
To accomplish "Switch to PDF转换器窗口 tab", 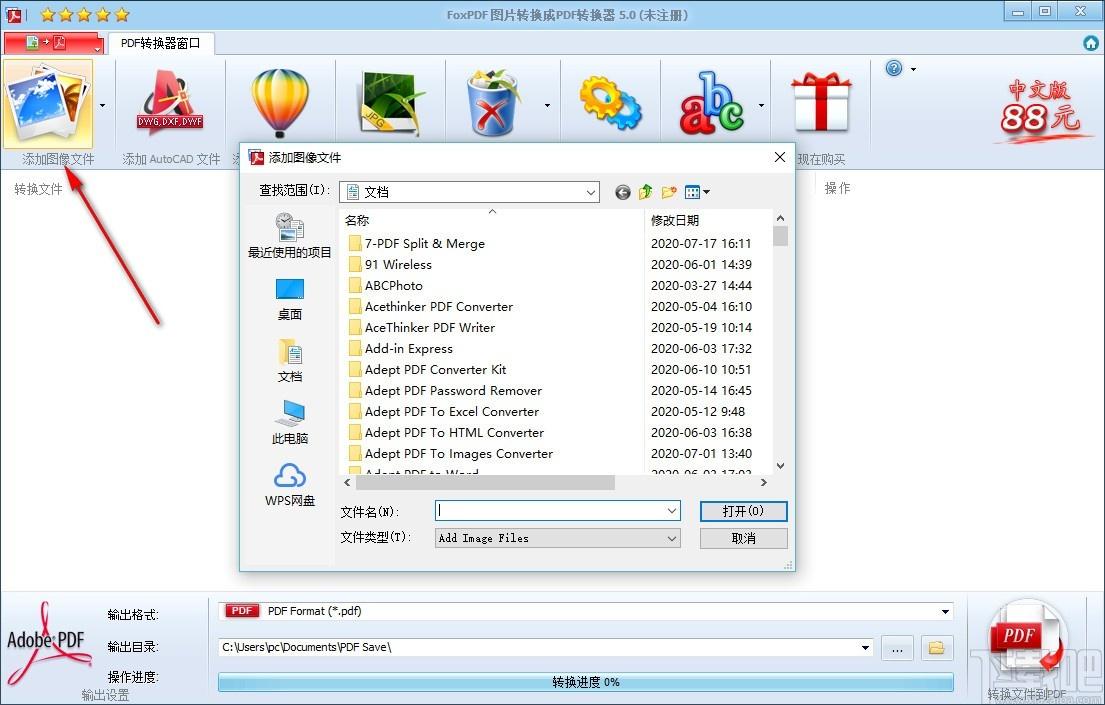I will point(161,43).
